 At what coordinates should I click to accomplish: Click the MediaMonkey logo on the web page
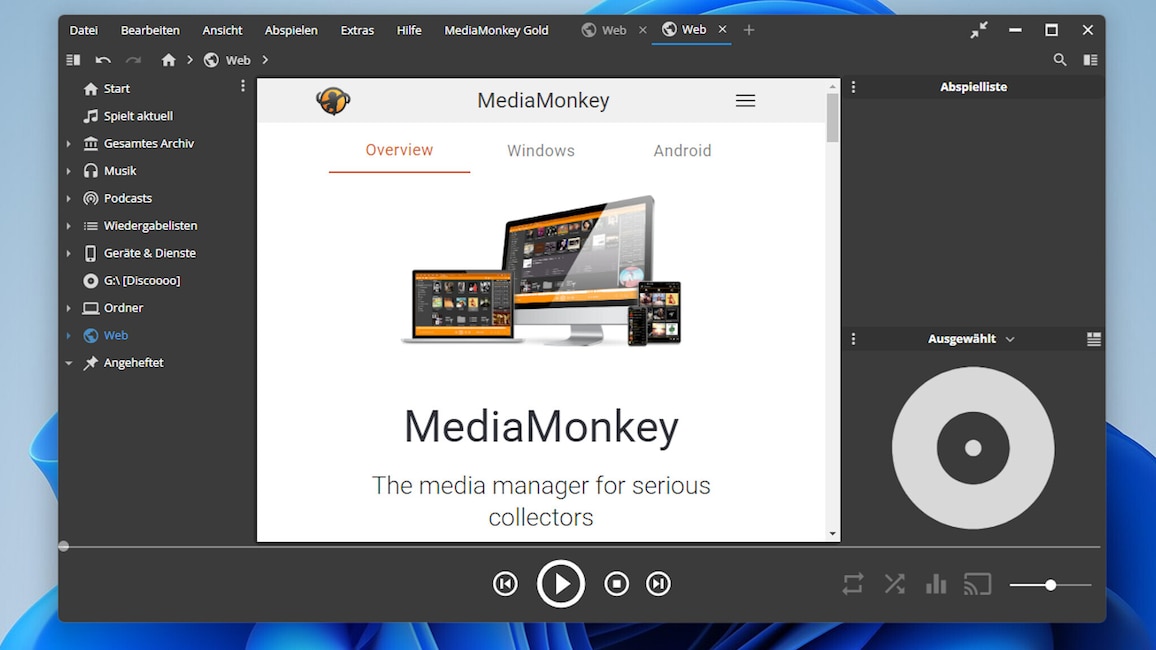(x=333, y=100)
